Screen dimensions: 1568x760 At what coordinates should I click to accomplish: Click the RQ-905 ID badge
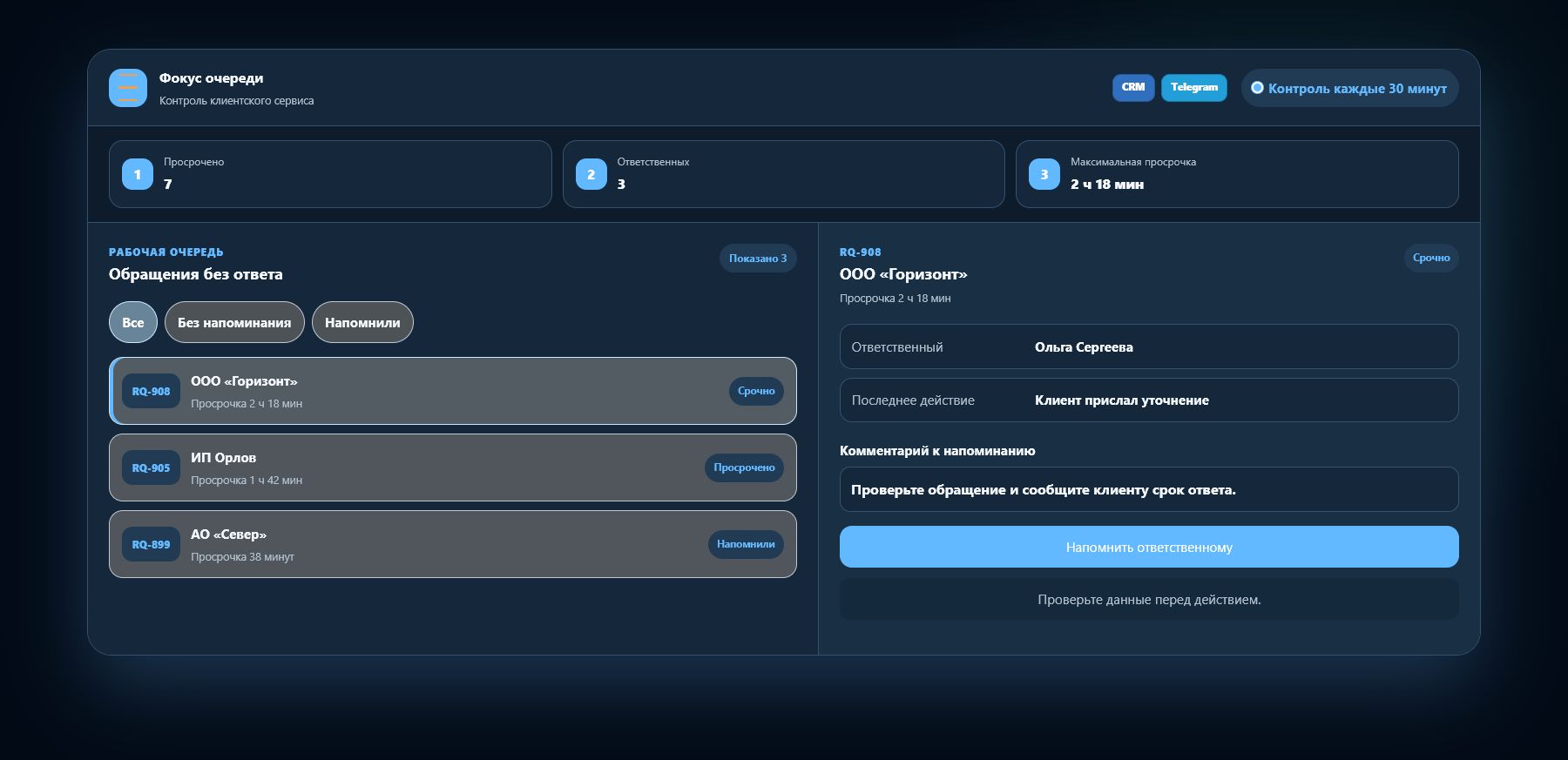tap(151, 467)
